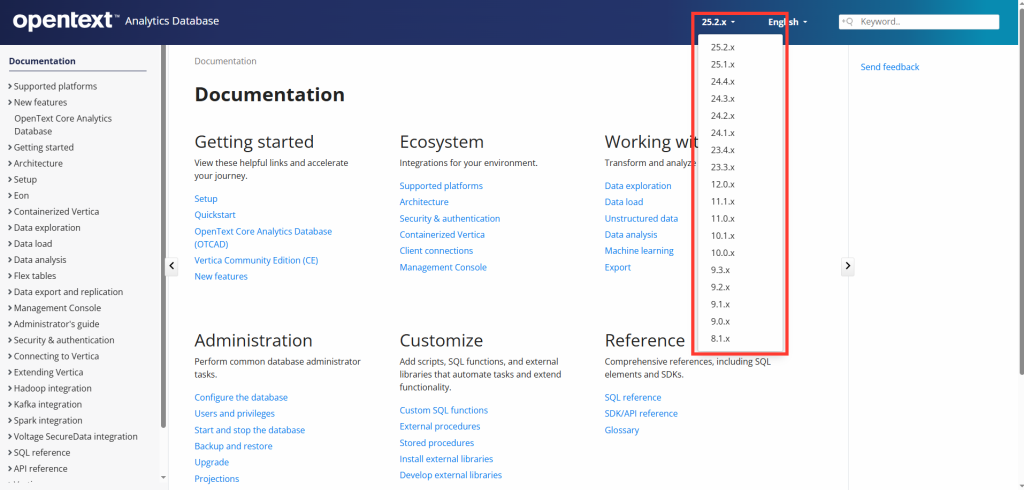This screenshot has width=1024, height=490.
Task: Choose version 12.0.x in dropdown
Action: coord(722,184)
